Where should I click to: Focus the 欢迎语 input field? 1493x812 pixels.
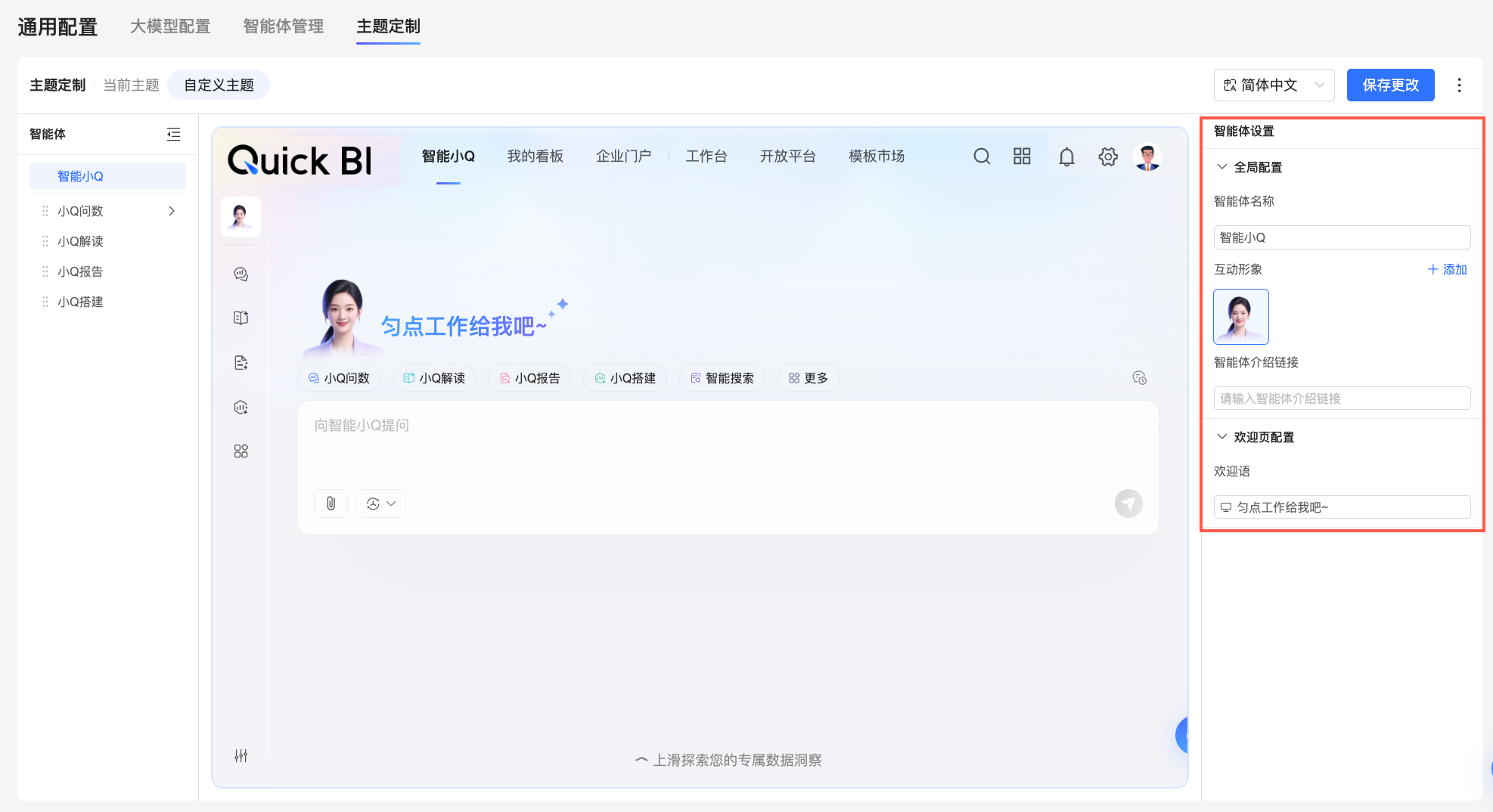pyautogui.click(x=1342, y=507)
